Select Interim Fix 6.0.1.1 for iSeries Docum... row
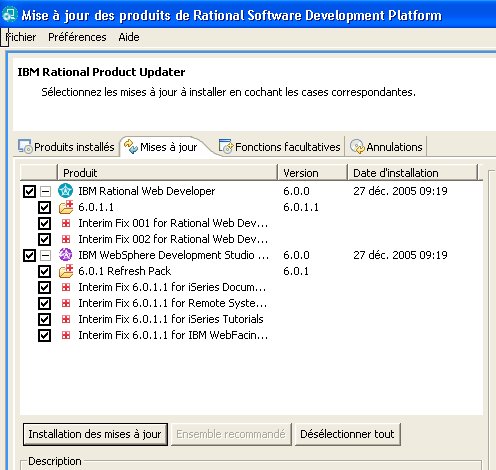 click(x=172, y=287)
